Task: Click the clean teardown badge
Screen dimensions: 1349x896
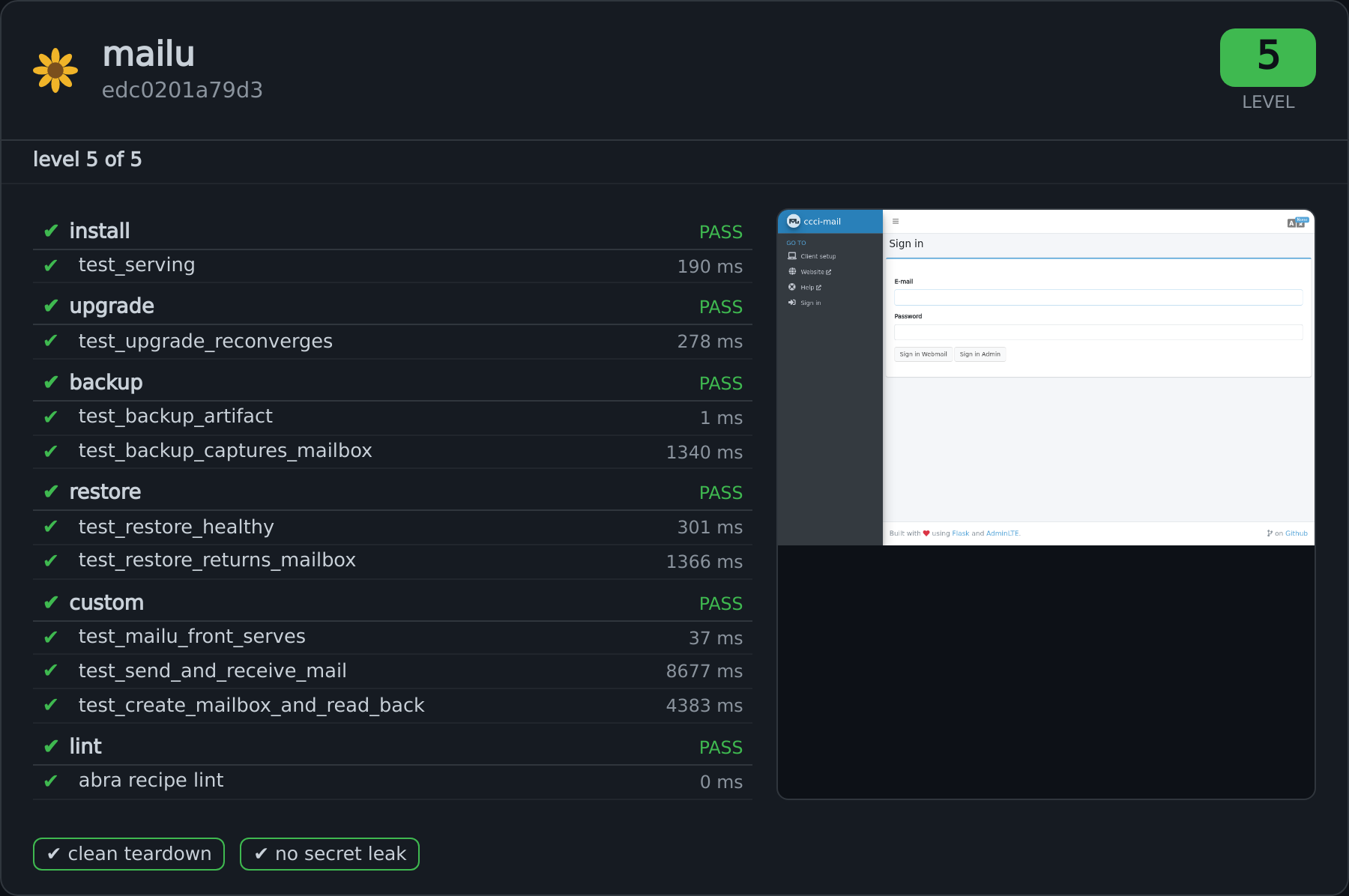Action: click(x=129, y=854)
